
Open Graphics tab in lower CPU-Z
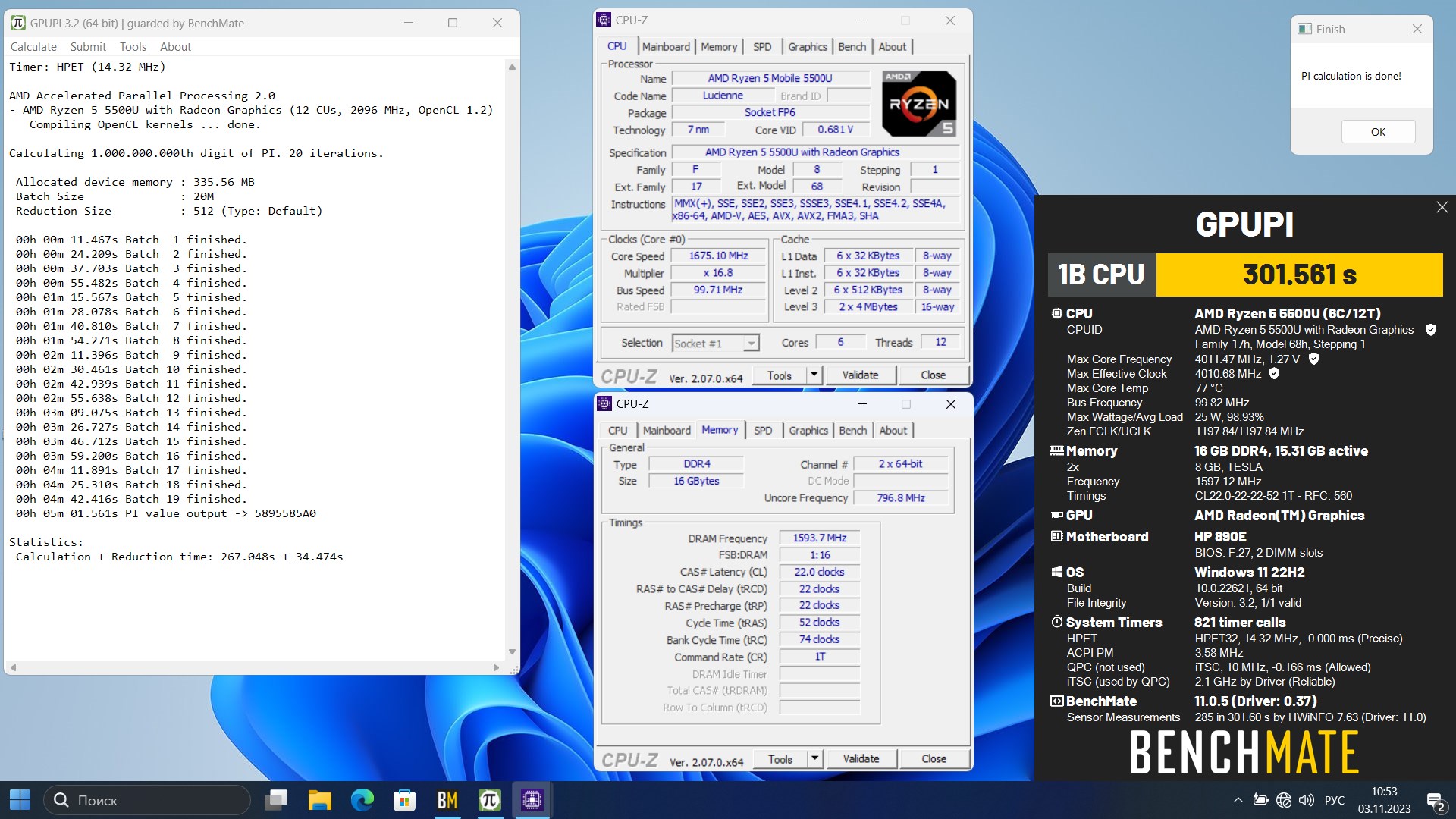pos(808,430)
